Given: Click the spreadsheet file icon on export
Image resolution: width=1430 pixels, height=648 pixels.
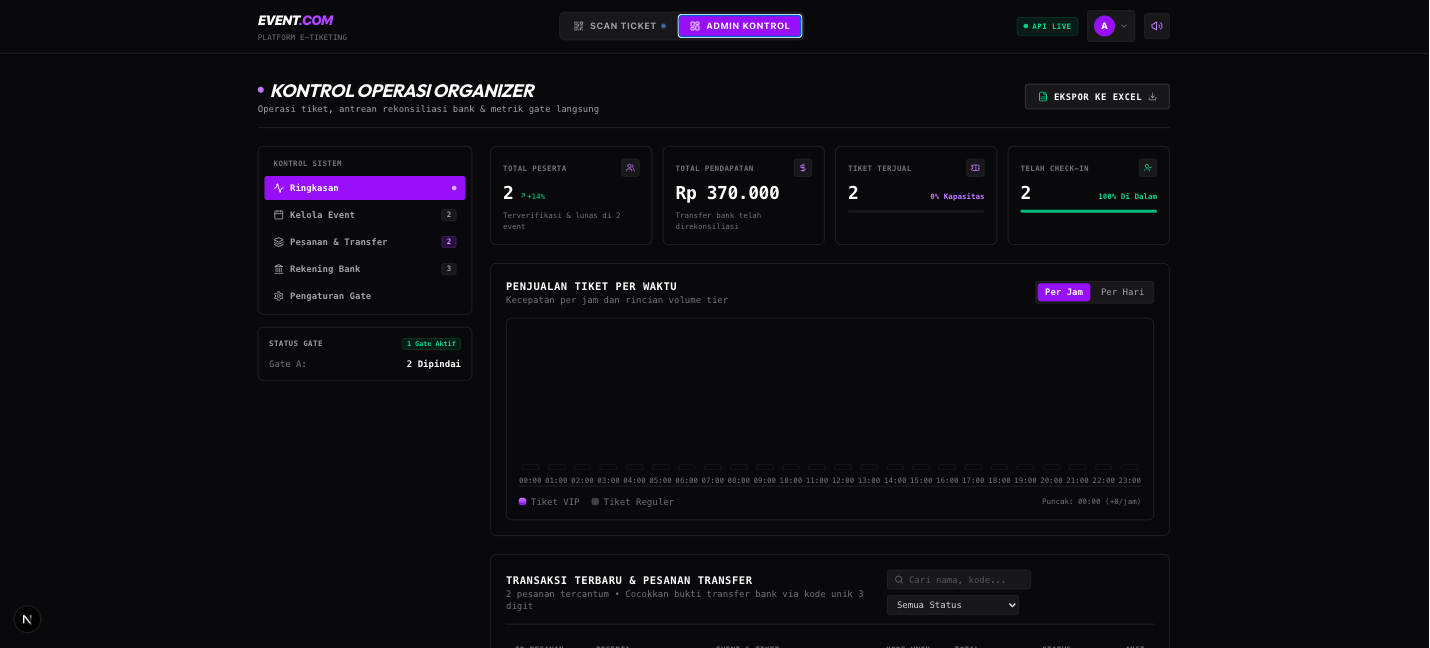Looking at the screenshot, I should coord(1043,97).
